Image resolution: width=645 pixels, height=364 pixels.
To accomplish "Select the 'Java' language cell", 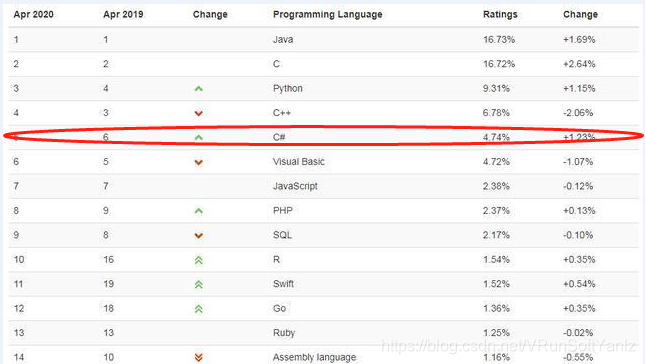I will point(283,39).
